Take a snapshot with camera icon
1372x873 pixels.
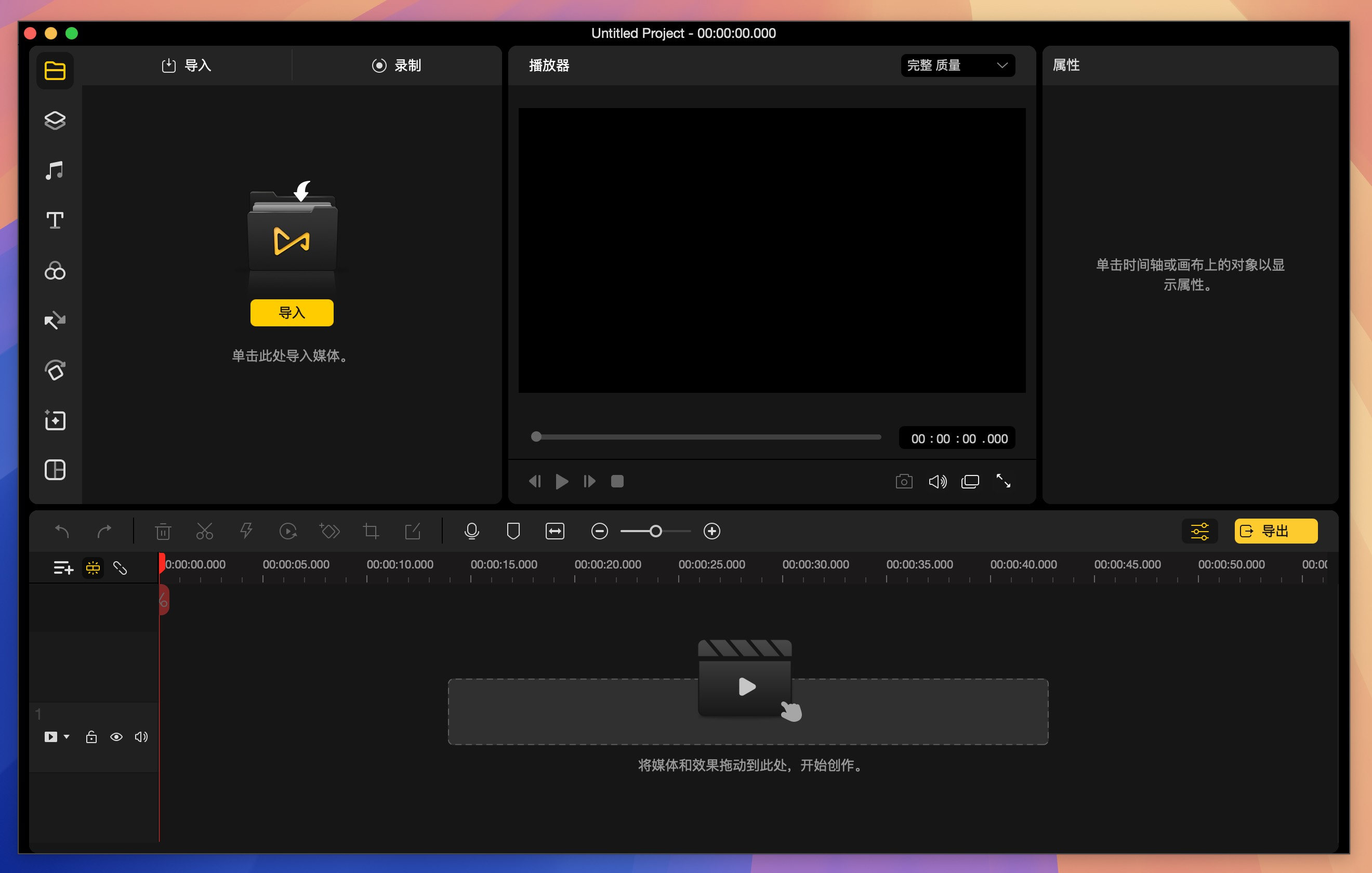(x=904, y=482)
